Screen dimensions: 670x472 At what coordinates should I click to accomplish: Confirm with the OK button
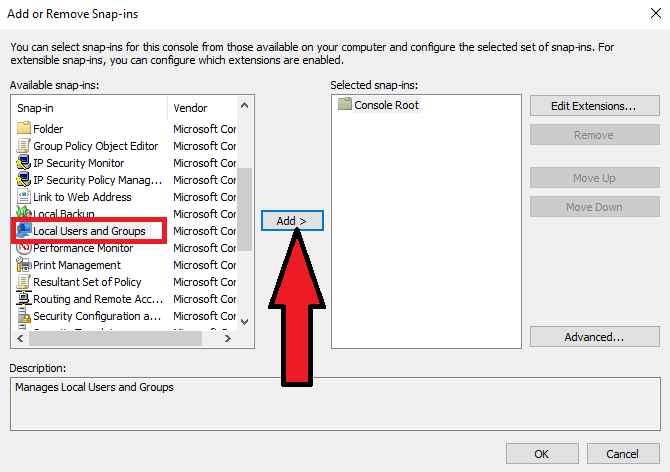pos(541,453)
